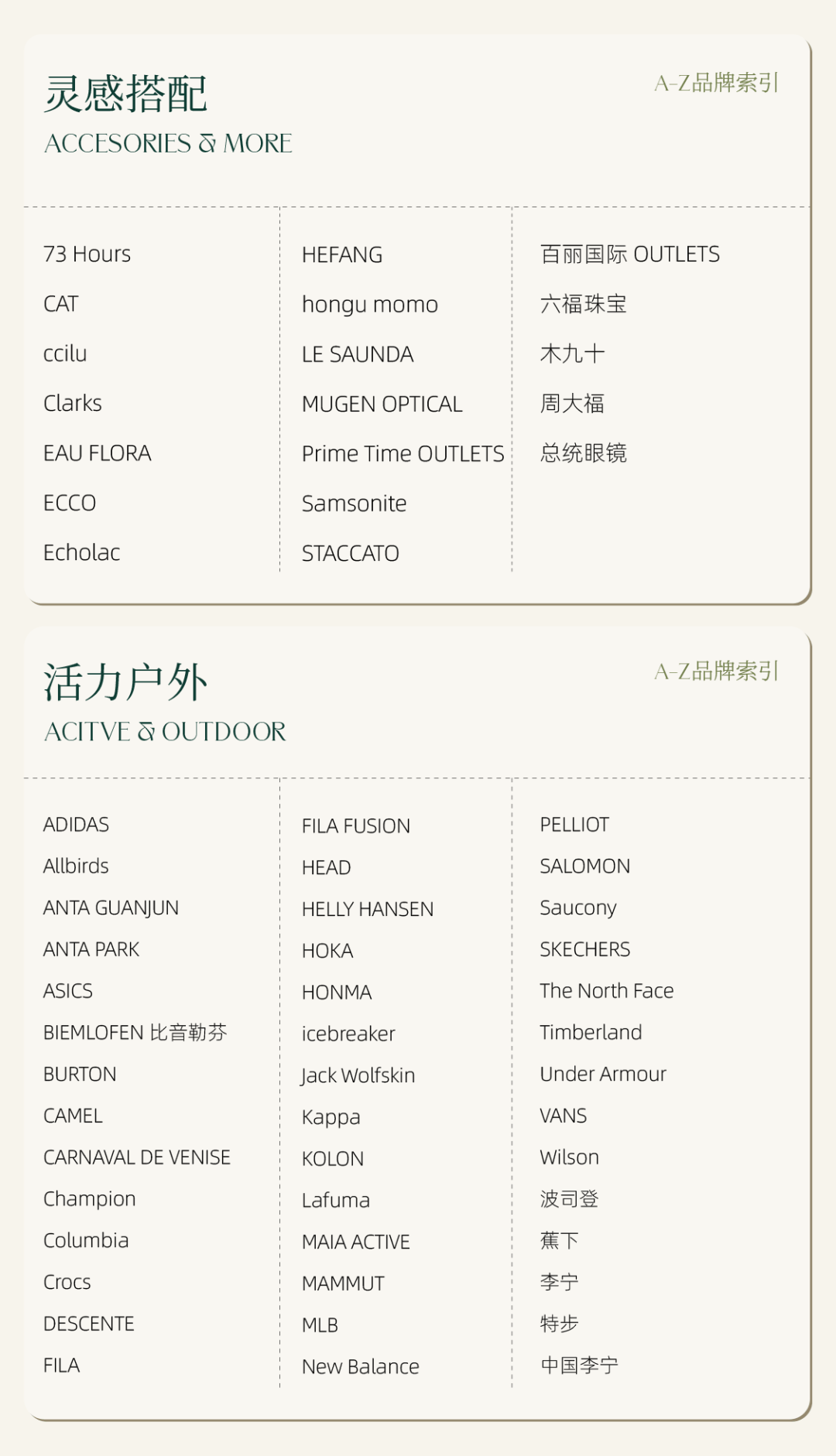Select Allbirds in the outdoor list
Screen dimensions: 836x1456
(76, 866)
